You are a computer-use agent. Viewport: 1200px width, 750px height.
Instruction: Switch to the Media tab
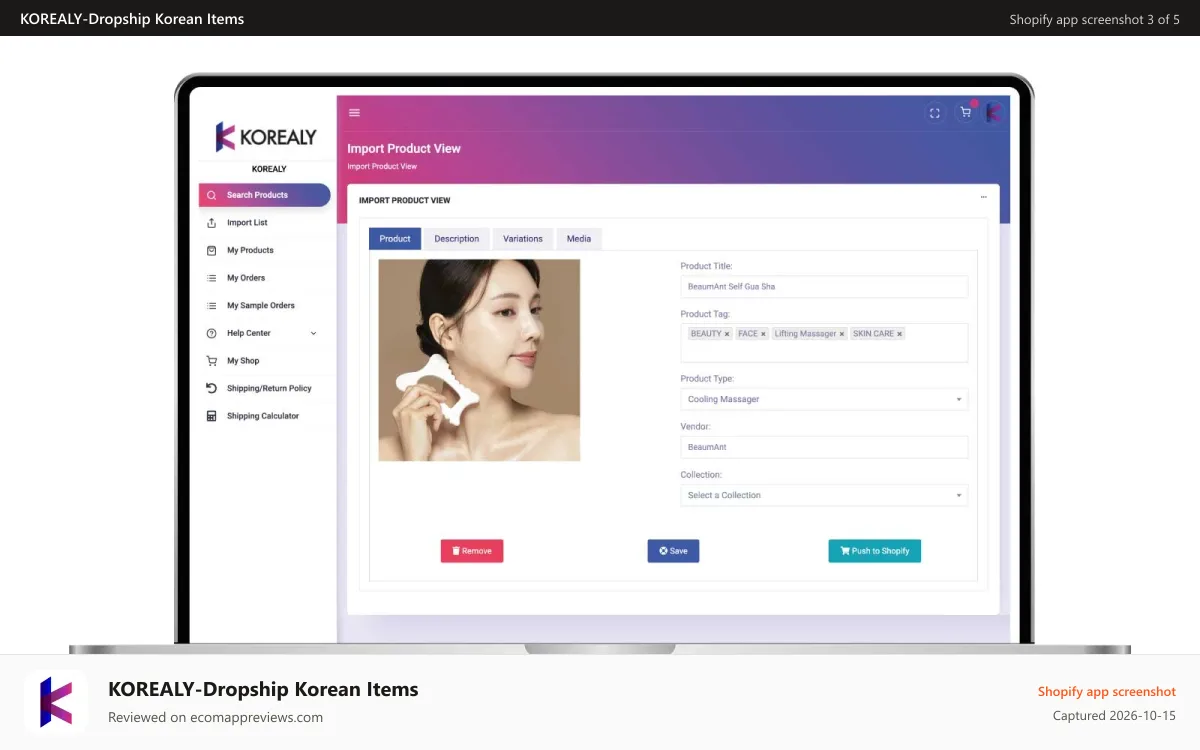tap(579, 239)
